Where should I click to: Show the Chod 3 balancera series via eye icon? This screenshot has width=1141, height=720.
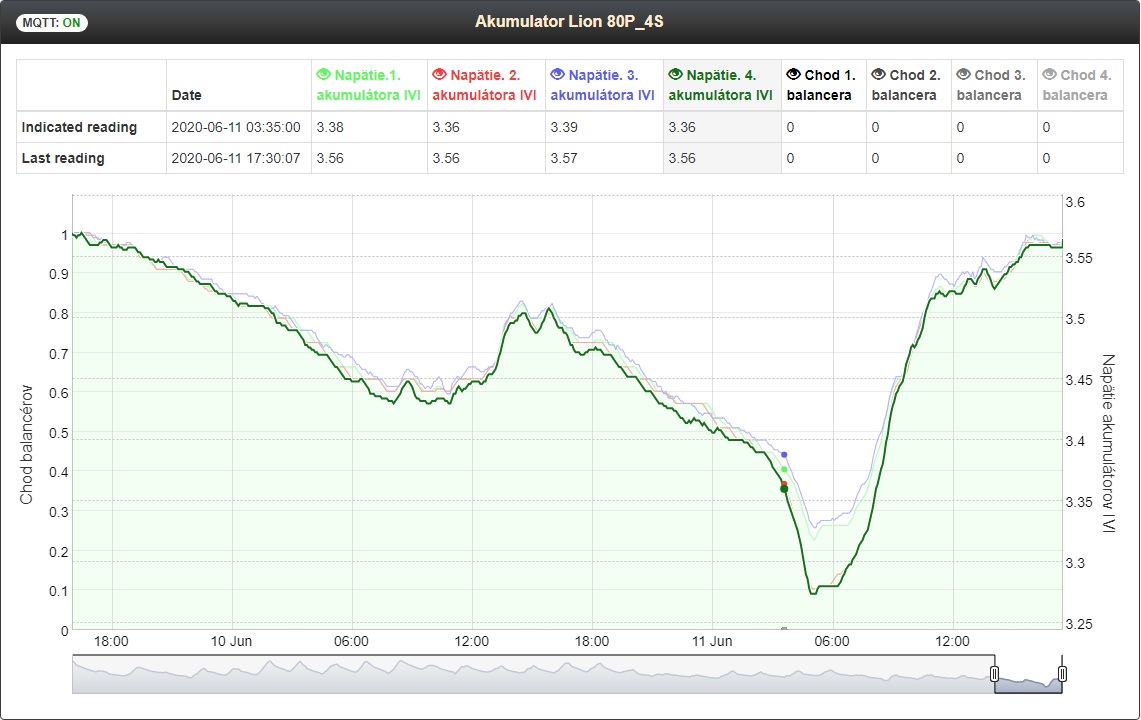(x=963, y=75)
